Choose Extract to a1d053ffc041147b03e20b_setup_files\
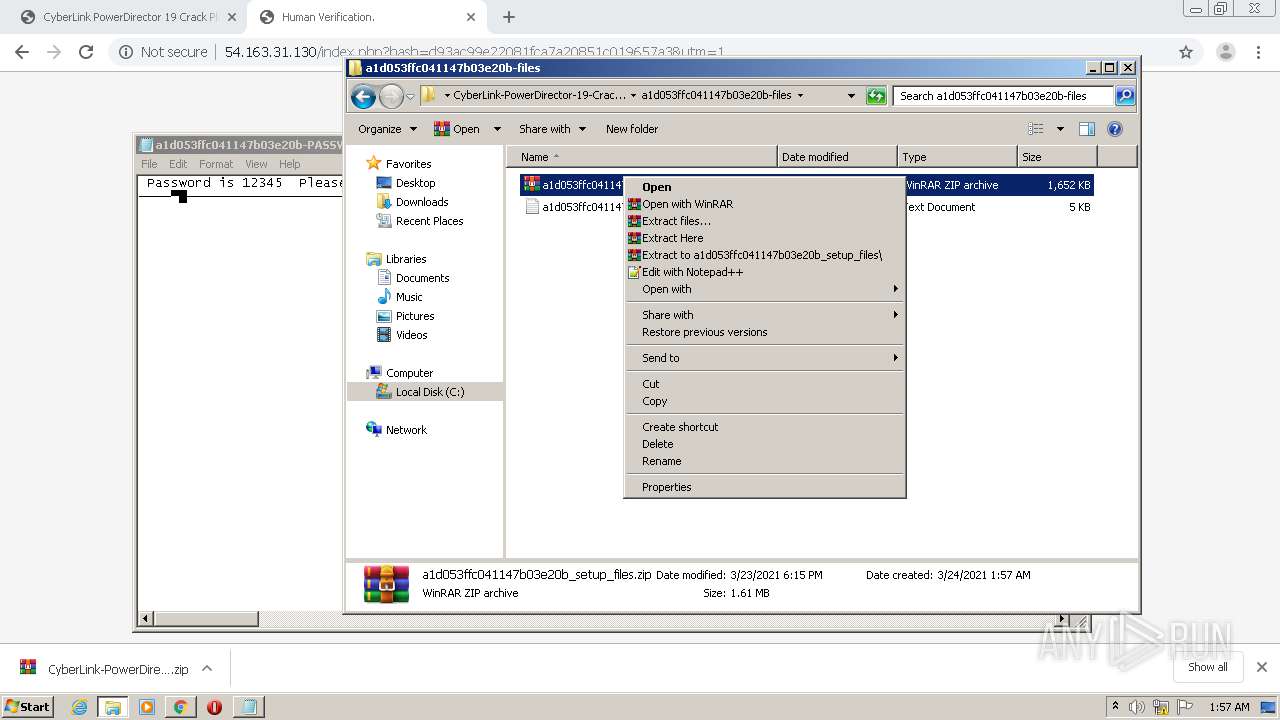The image size is (1280, 720). pos(764,255)
